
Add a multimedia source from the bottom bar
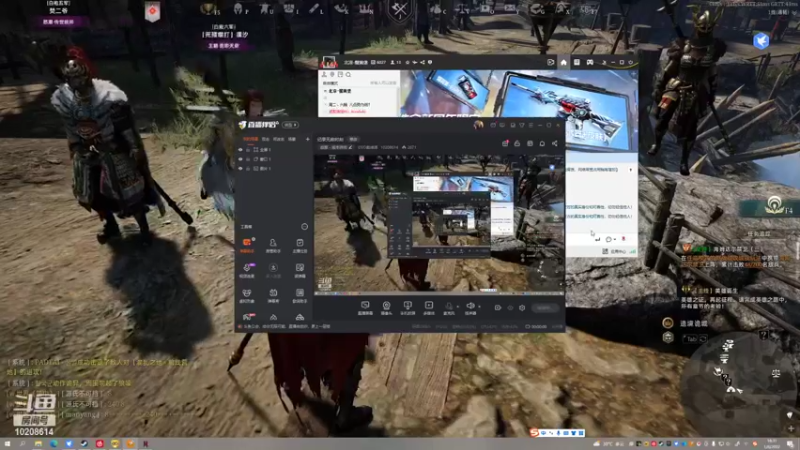click(x=429, y=308)
